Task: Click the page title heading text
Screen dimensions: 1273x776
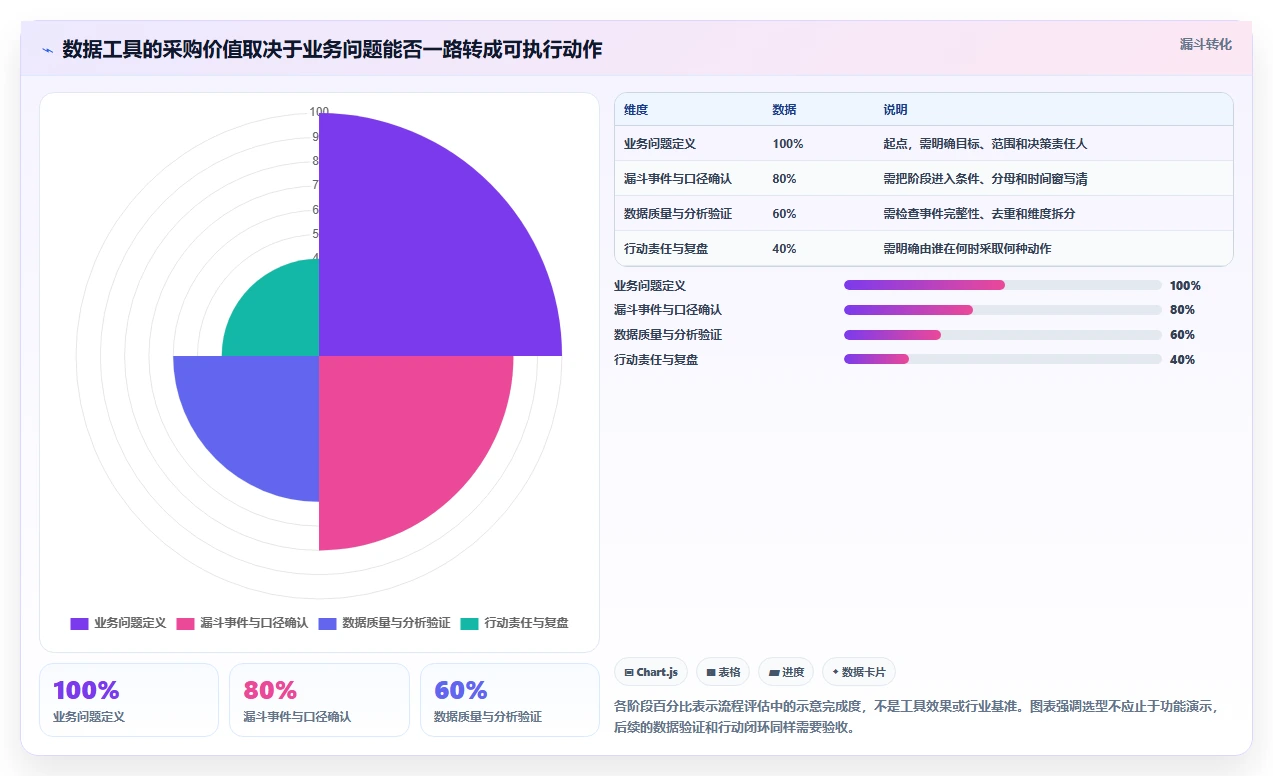Action: 332,49
